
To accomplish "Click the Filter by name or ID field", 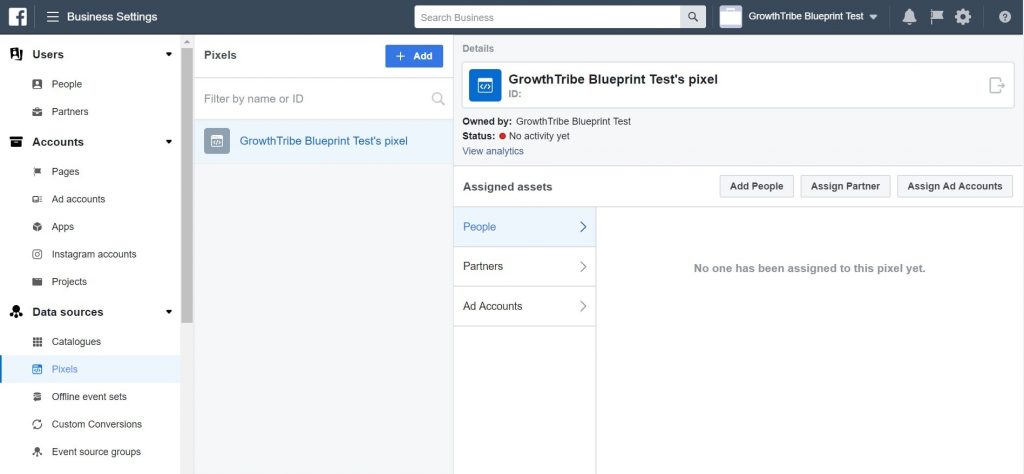I will [315, 99].
